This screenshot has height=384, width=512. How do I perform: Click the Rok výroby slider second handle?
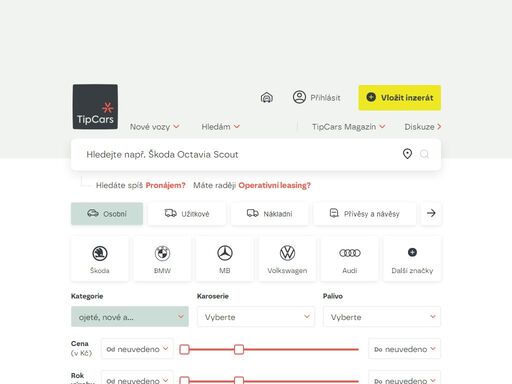coord(239,380)
